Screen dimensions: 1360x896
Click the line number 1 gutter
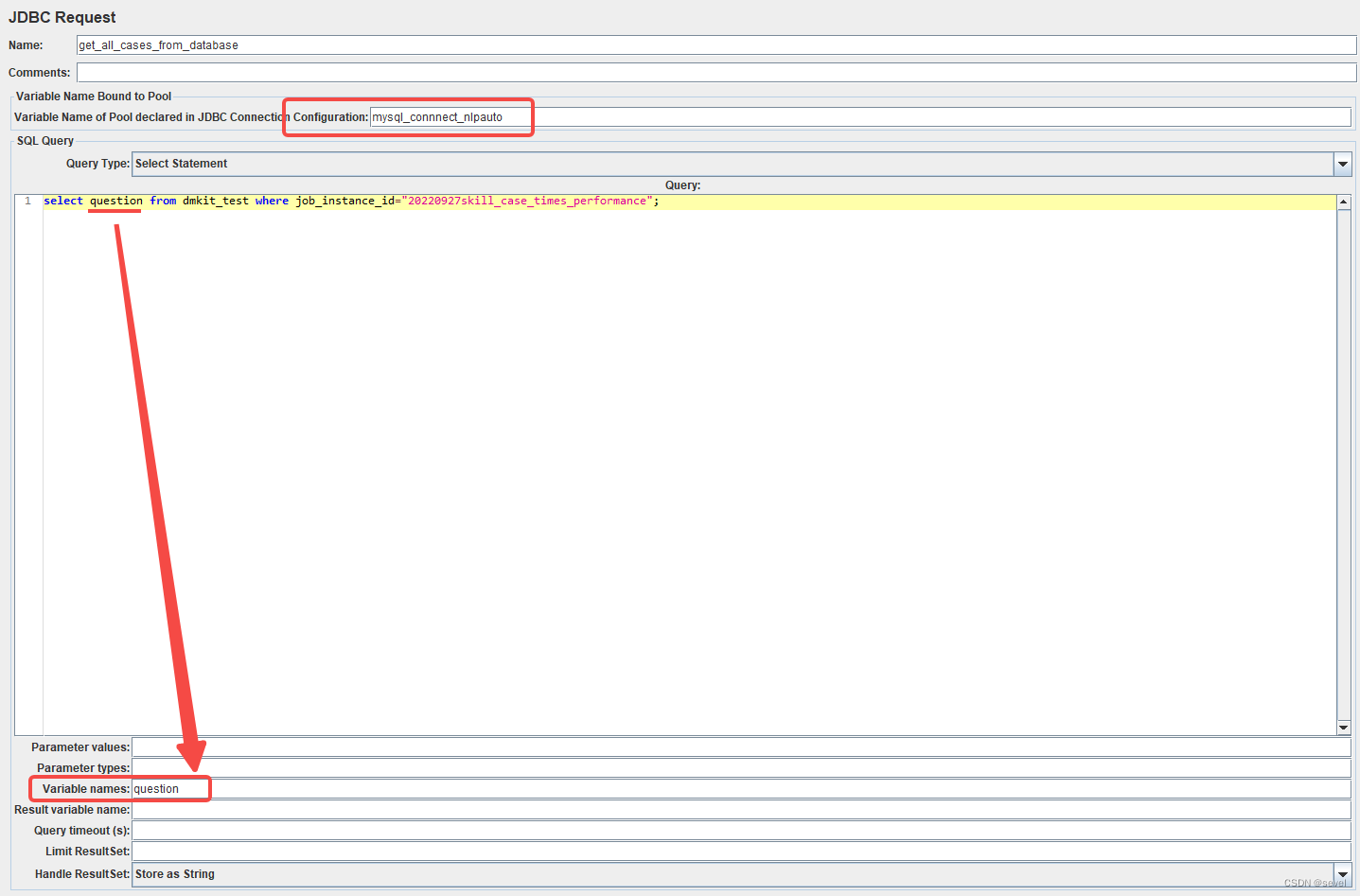click(x=27, y=200)
